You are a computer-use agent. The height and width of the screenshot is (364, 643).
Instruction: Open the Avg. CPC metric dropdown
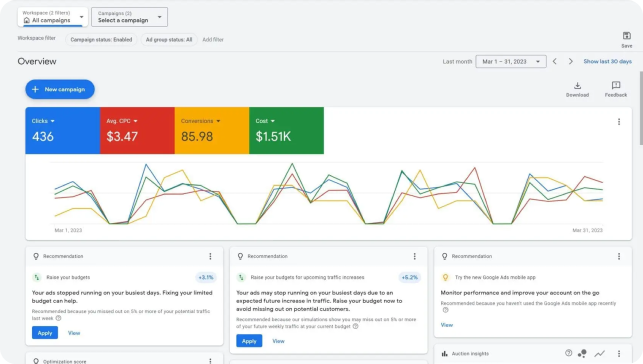coord(122,121)
